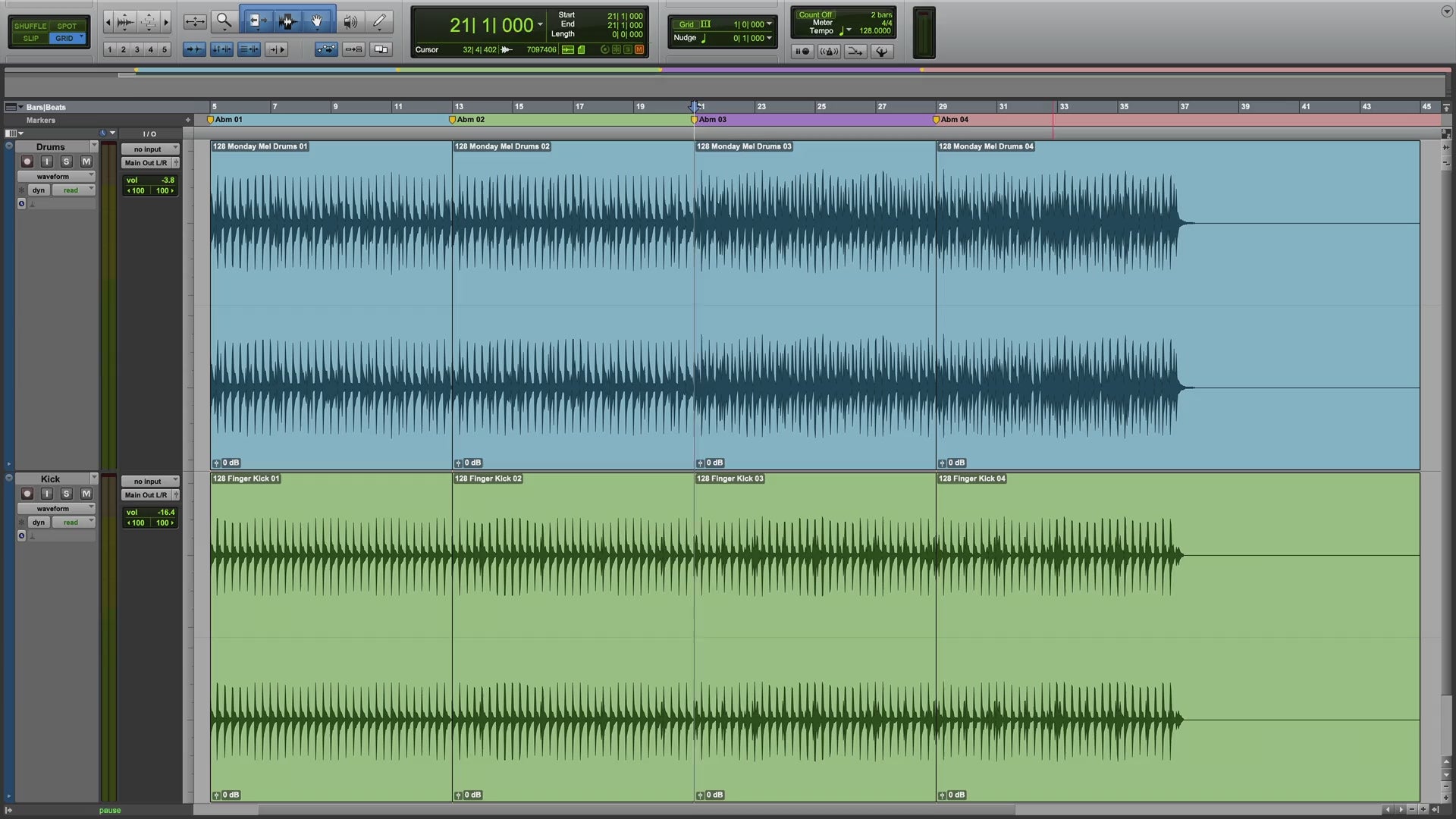Screen dimensions: 1456x819
Task: Select clip 128 Monday Mel Drums 02
Action: pyautogui.click(x=573, y=304)
